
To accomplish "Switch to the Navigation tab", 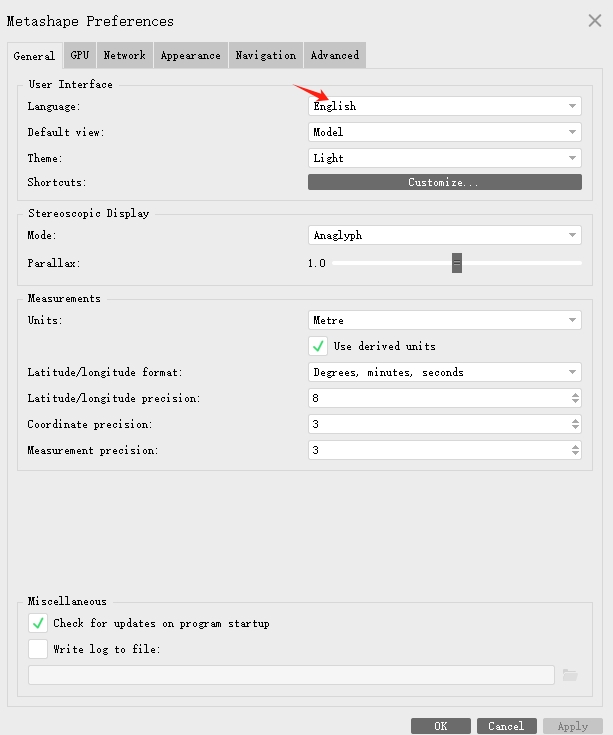I will 265,55.
